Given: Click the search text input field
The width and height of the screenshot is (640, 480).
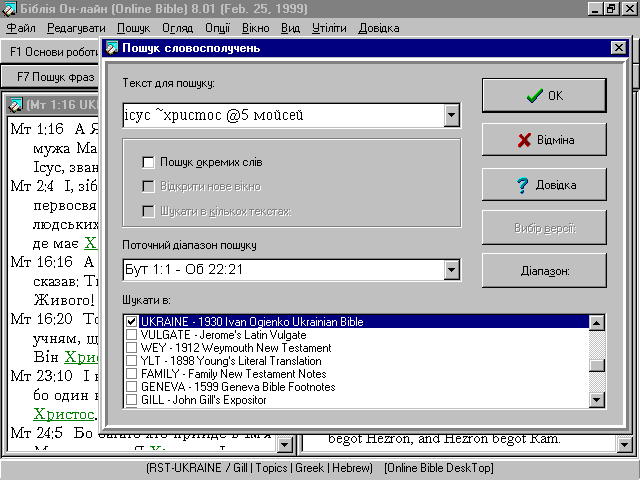Looking at the screenshot, I should tap(282, 116).
